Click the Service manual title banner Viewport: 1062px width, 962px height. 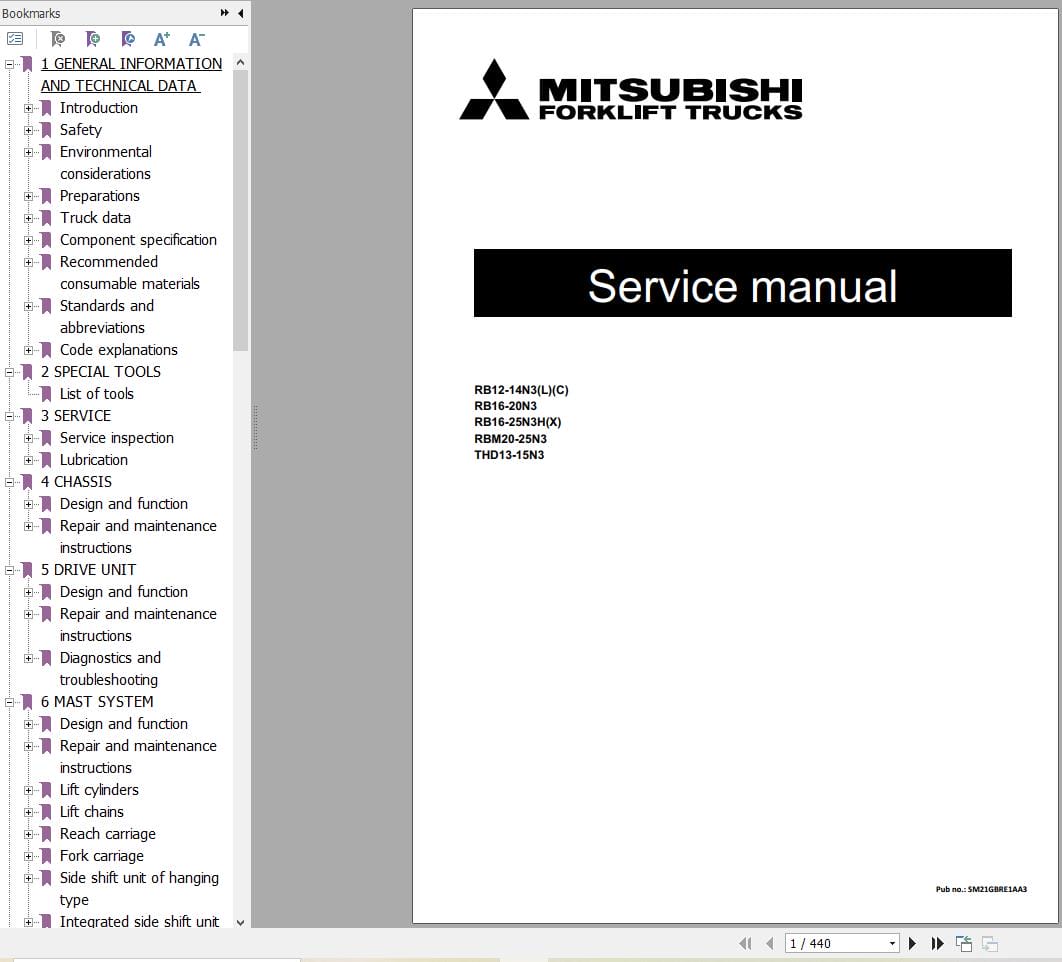point(742,283)
